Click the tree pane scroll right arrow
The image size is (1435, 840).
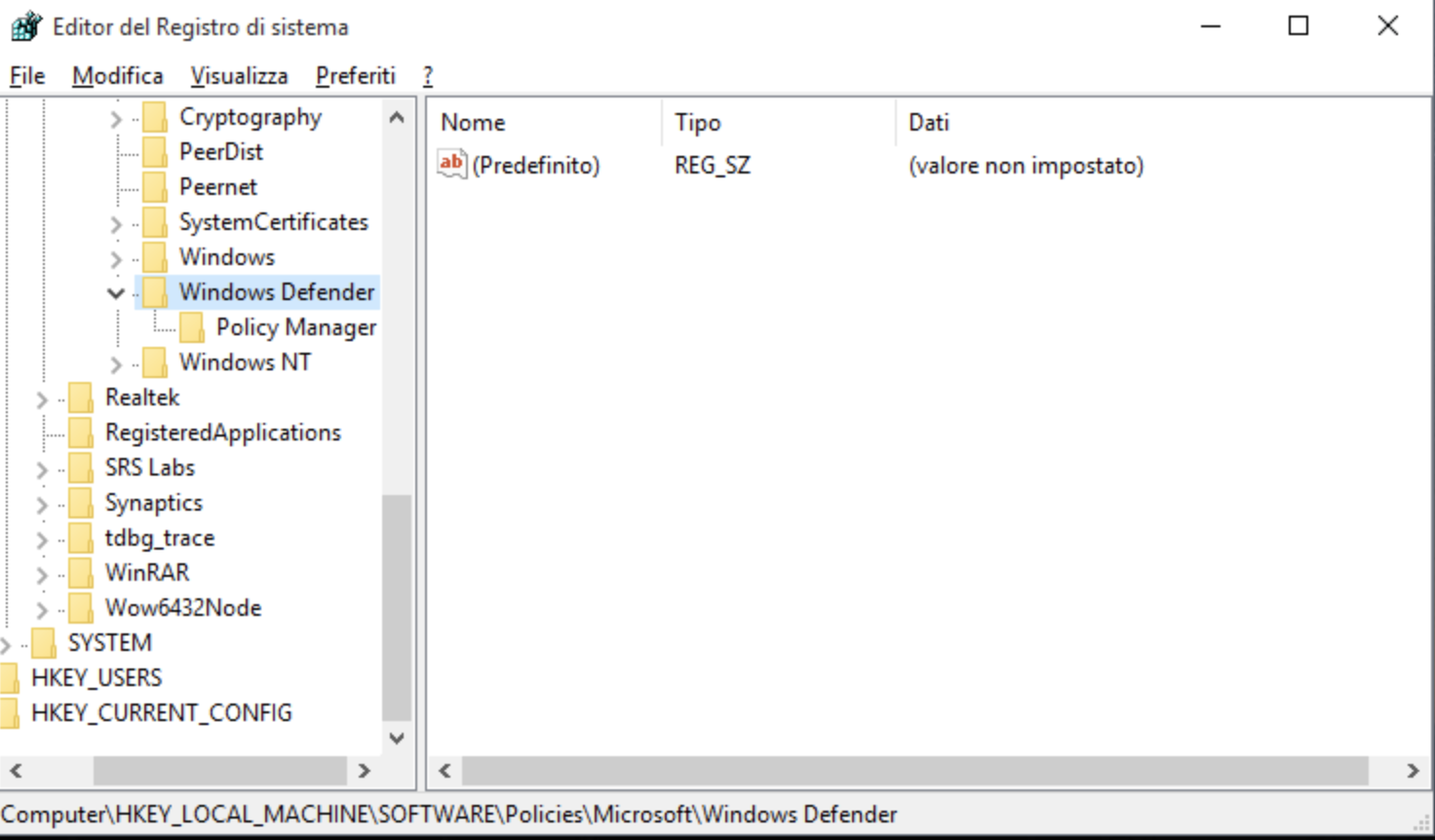click(365, 771)
